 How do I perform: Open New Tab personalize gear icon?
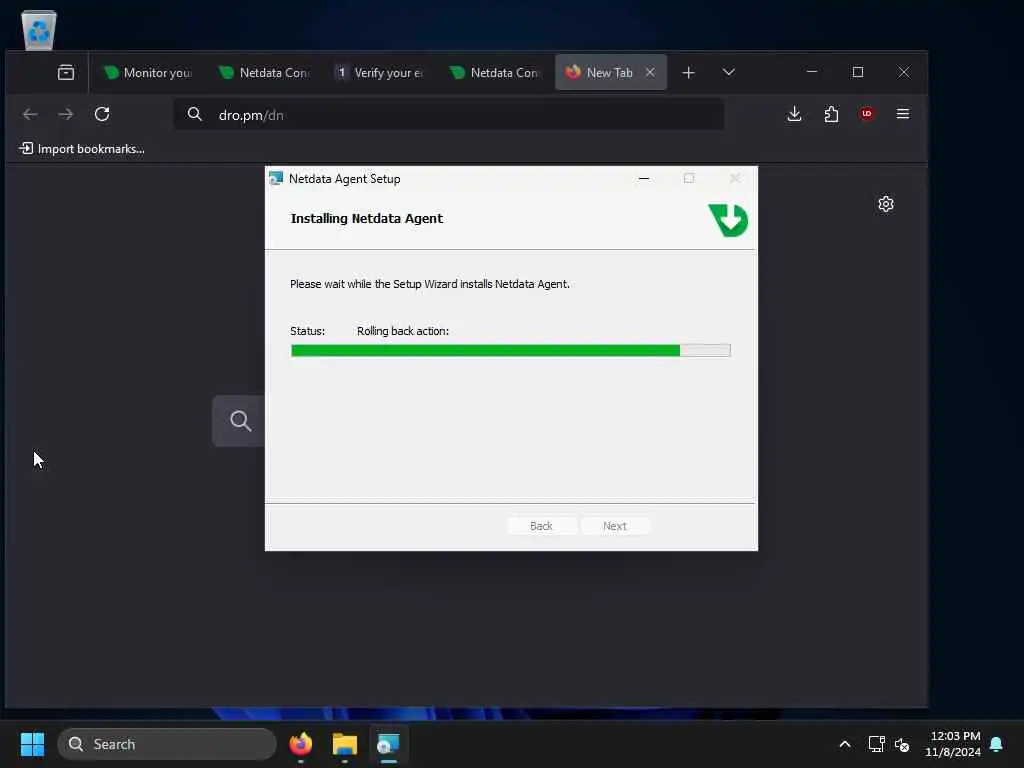point(886,204)
